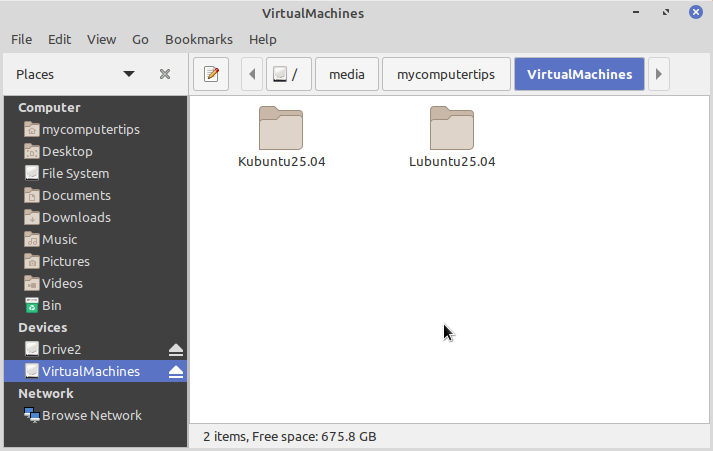713x451 pixels.
Task: Select the Lubuntu25.04 folder icon
Action: pyautogui.click(x=451, y=128)
